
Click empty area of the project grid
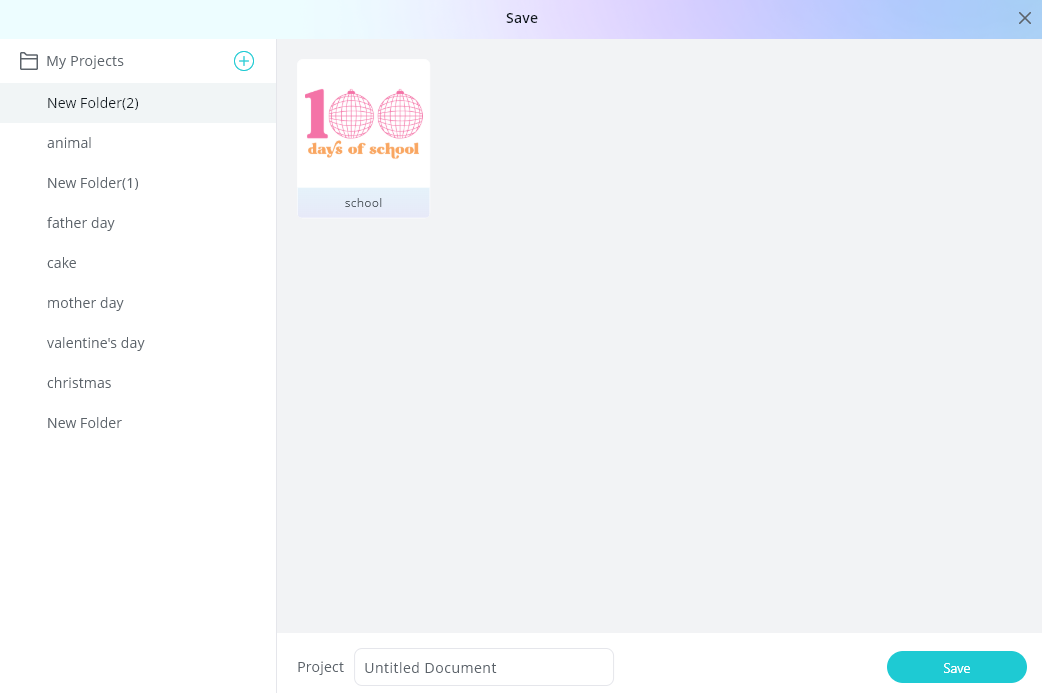tap(665, 399)
